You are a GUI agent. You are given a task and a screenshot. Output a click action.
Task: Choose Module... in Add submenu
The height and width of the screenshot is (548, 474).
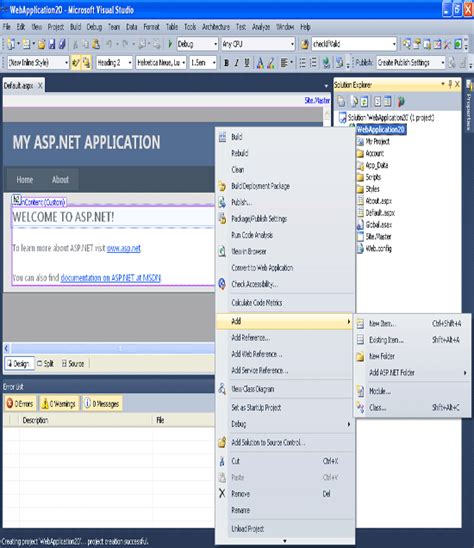(x=412, y=391)
